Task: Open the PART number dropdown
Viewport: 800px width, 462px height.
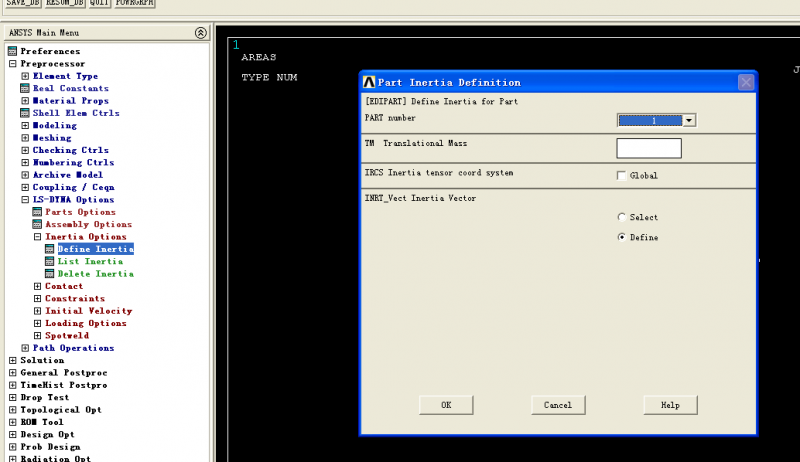Action: pos(689,121)
